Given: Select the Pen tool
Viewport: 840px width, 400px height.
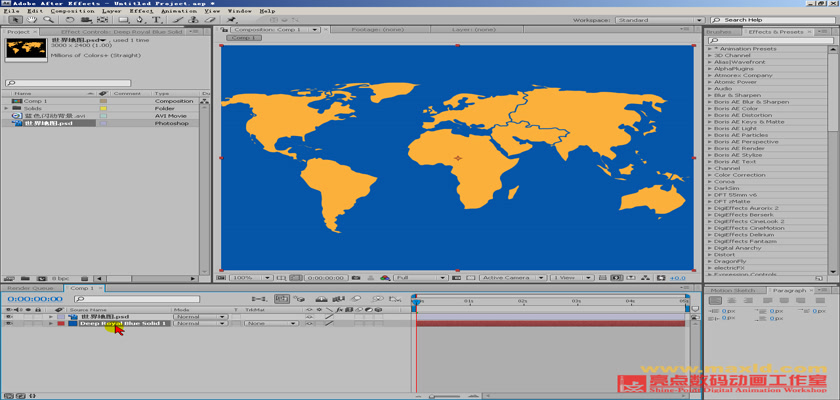Looking at the screenshot, I should click(x=140, y=19).
